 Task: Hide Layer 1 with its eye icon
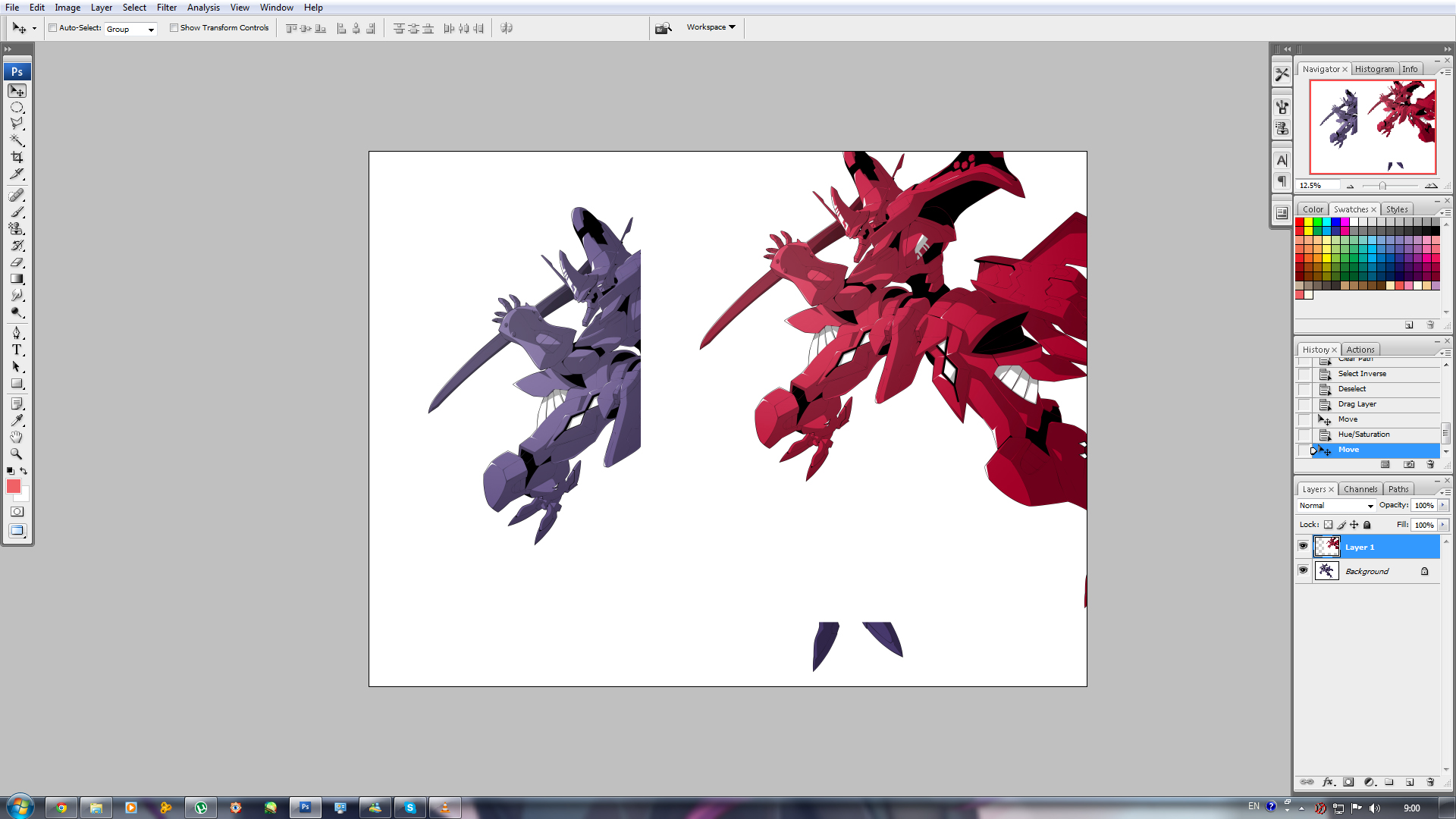tap(1304, 546)
